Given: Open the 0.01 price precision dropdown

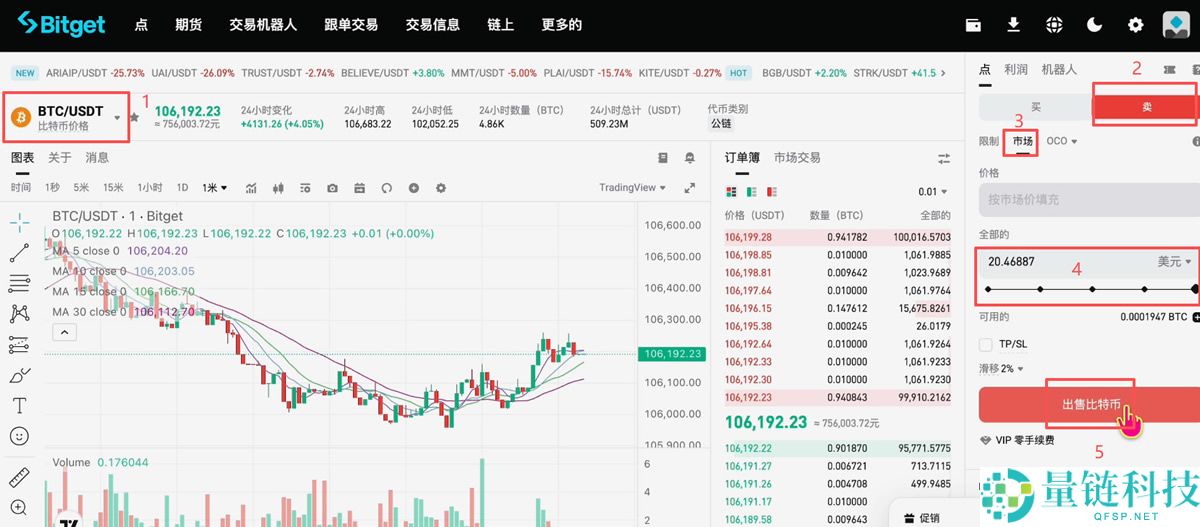Looking at the screenshot, I should tap(934, 192).
